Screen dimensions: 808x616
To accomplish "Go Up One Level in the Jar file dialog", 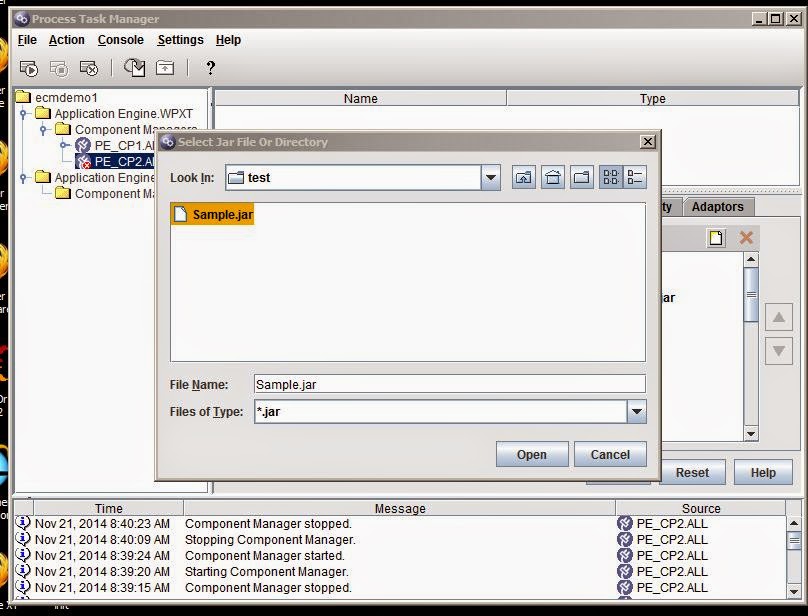I will tap(524, 176).
